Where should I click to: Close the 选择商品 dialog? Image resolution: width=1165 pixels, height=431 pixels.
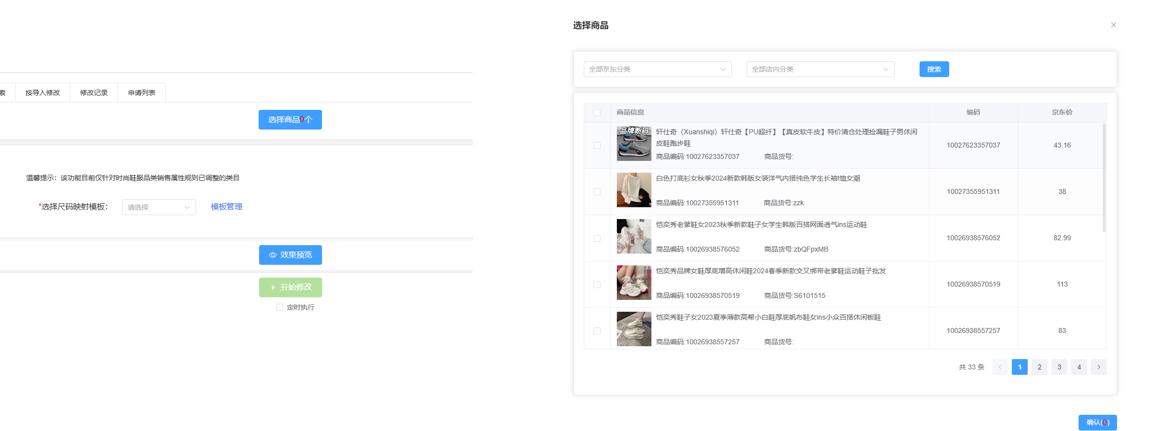(x=1113, y=25)
